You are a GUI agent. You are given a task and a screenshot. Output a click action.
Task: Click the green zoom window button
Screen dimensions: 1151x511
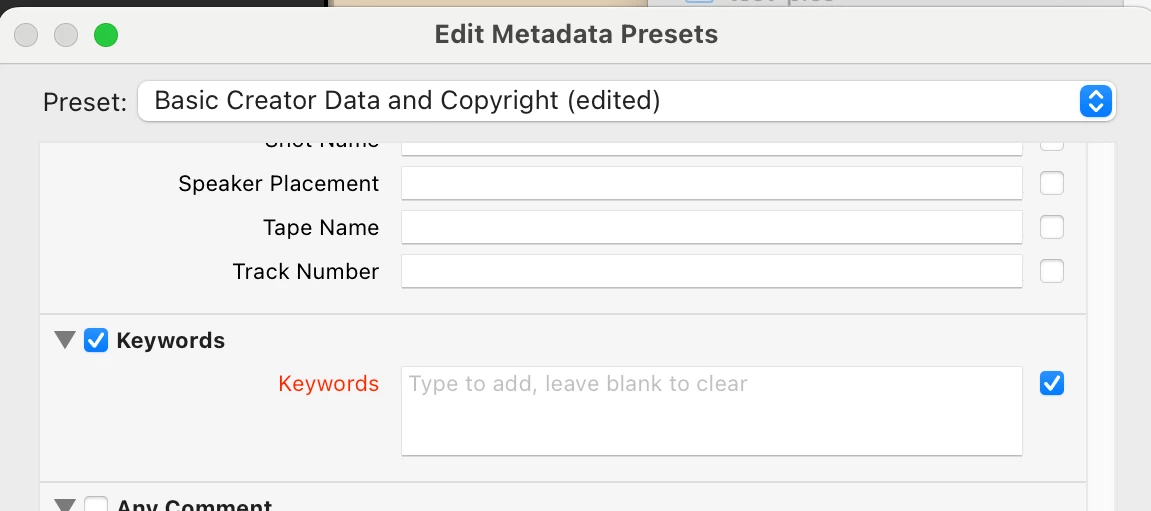(106, 35)
